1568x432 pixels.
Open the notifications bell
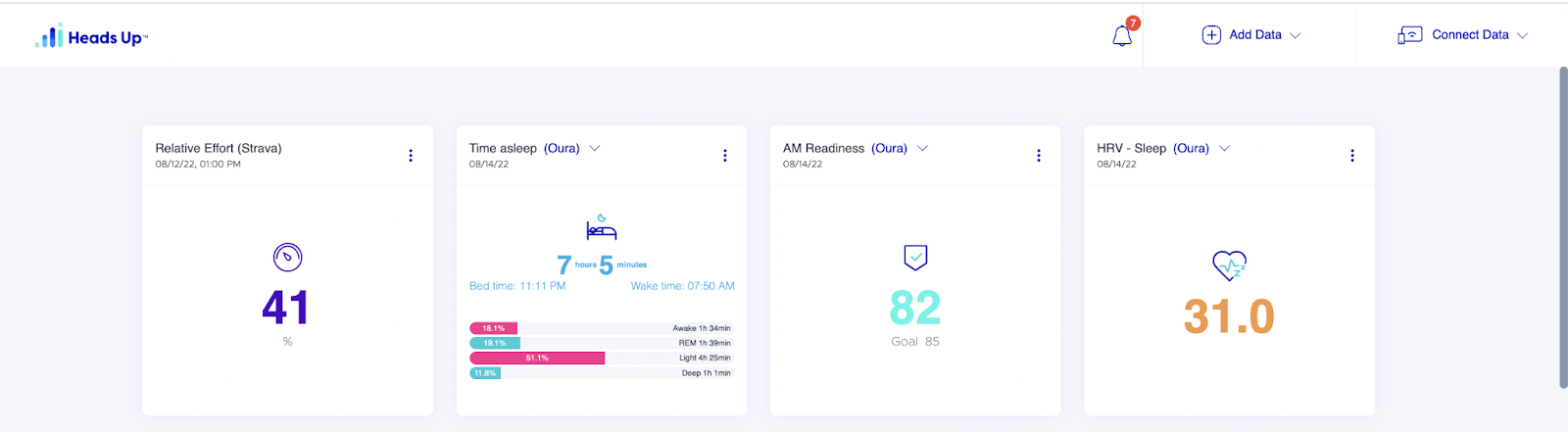click(x=1122, y=36)
